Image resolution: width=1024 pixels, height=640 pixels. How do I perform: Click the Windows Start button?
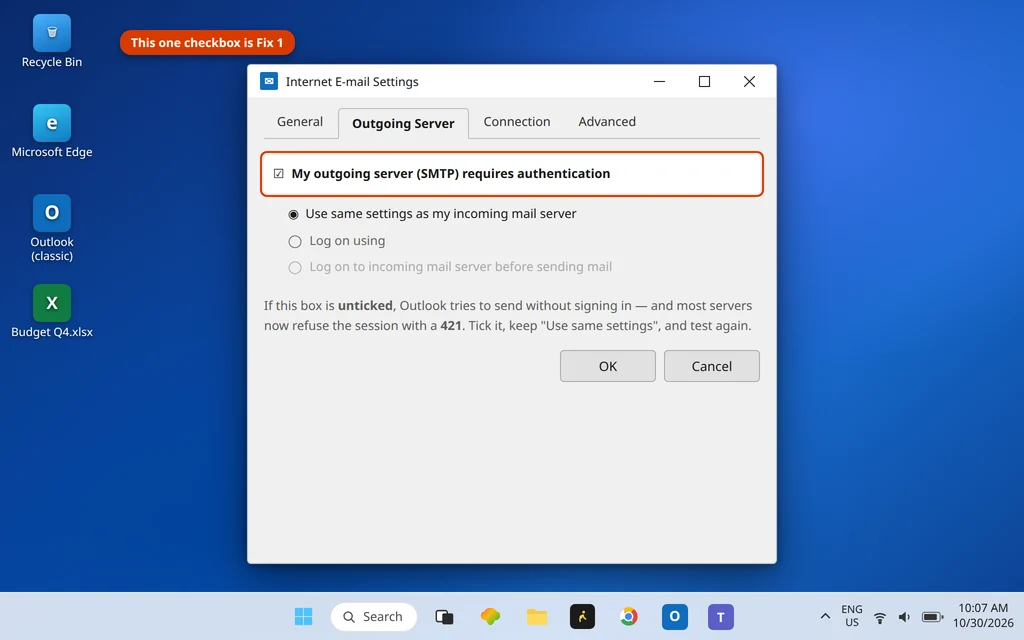[x=303, y=616]
